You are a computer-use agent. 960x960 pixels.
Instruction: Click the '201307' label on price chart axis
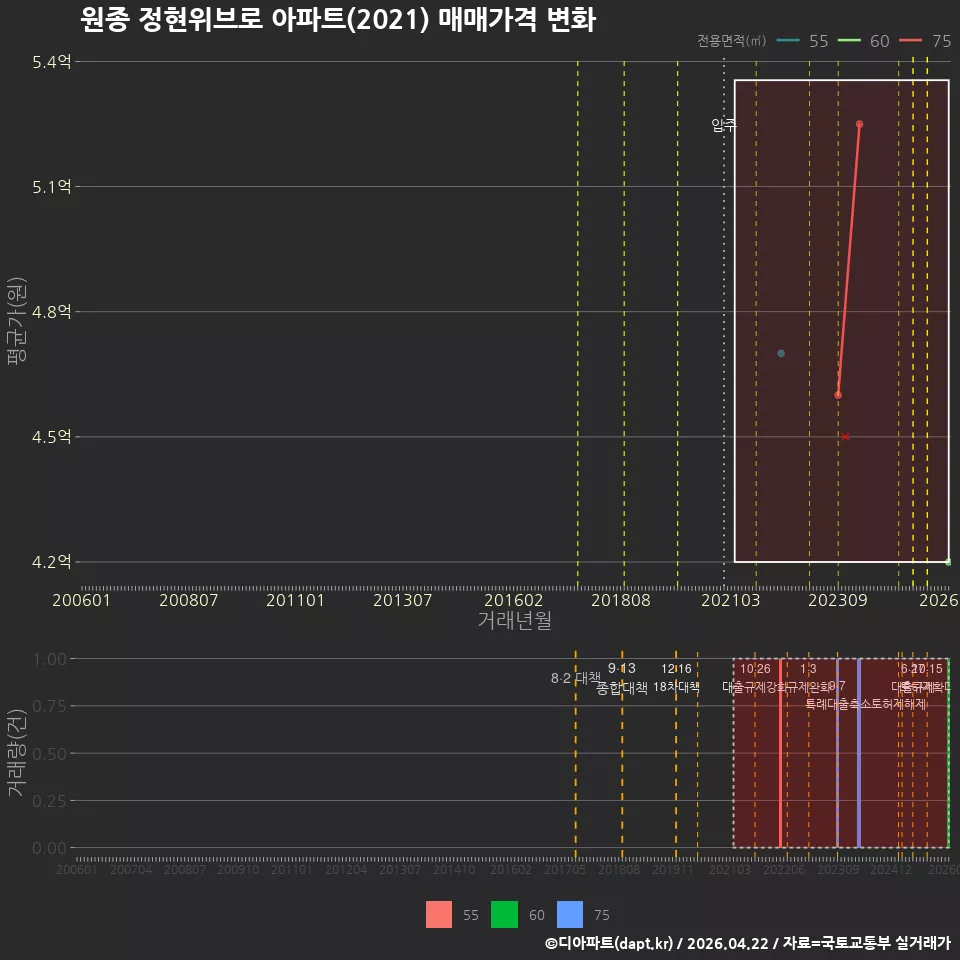[402, 600]
